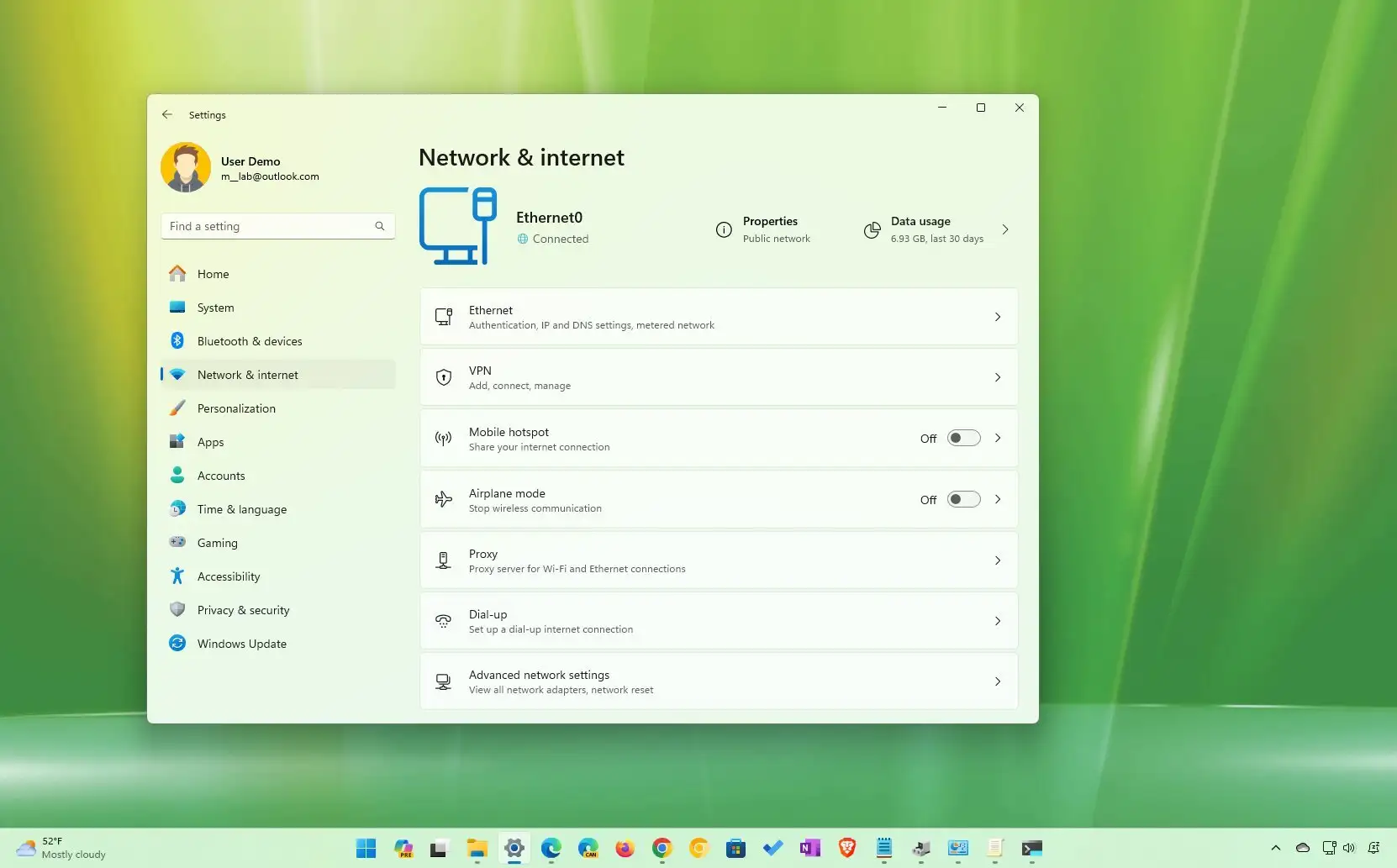Expand the Mobile hotspot chevron
The height and width of the screenshot is (868, 1397).
point(998,438)
